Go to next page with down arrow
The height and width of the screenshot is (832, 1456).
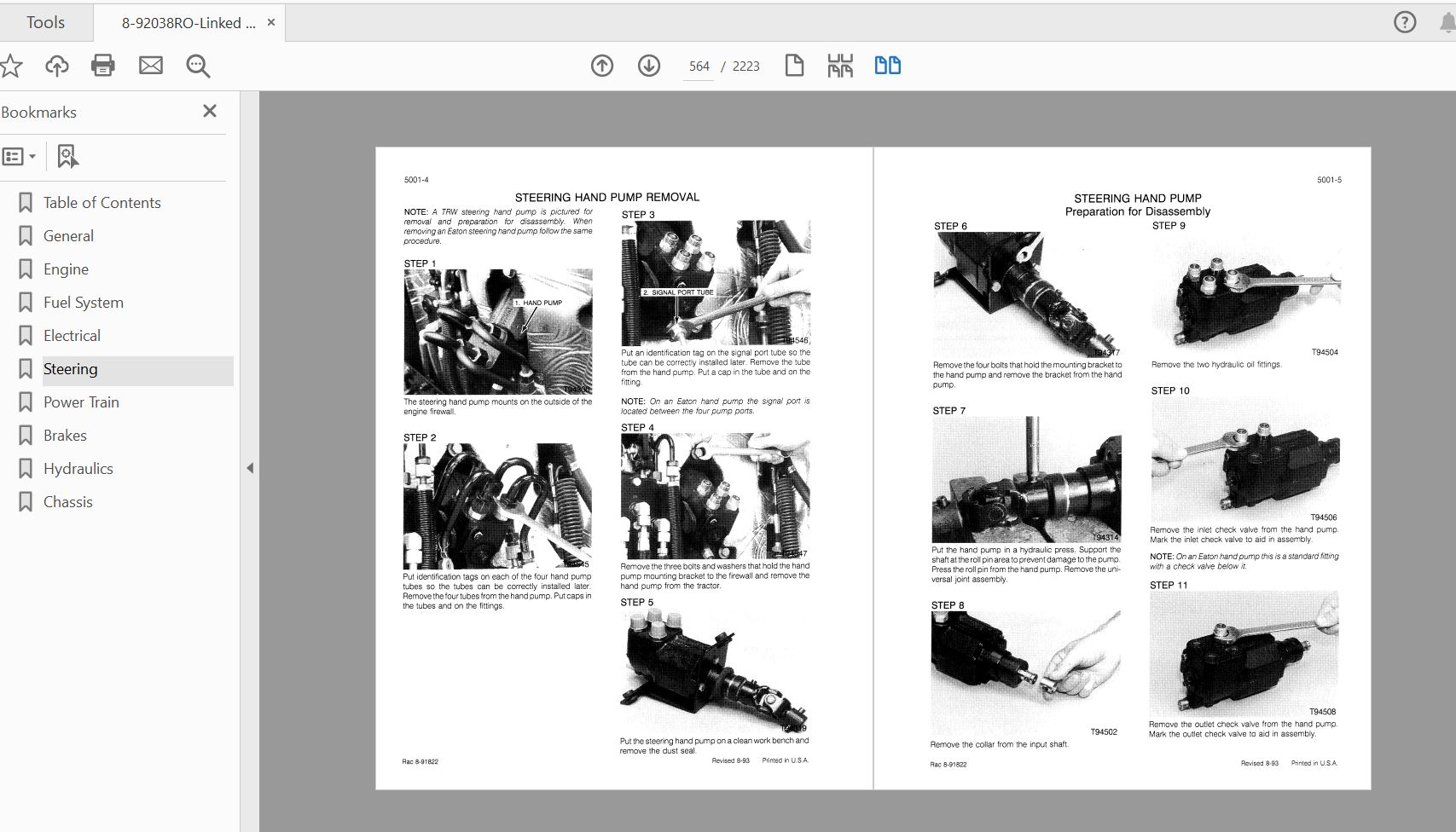pos(649,66)
